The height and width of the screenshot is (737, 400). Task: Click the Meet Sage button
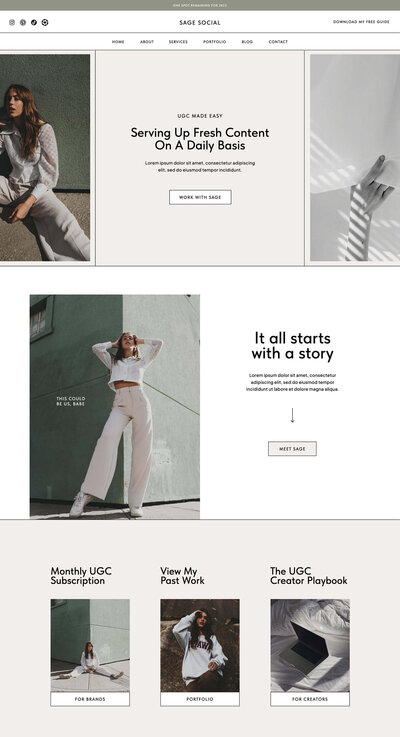tap(292, 449)
